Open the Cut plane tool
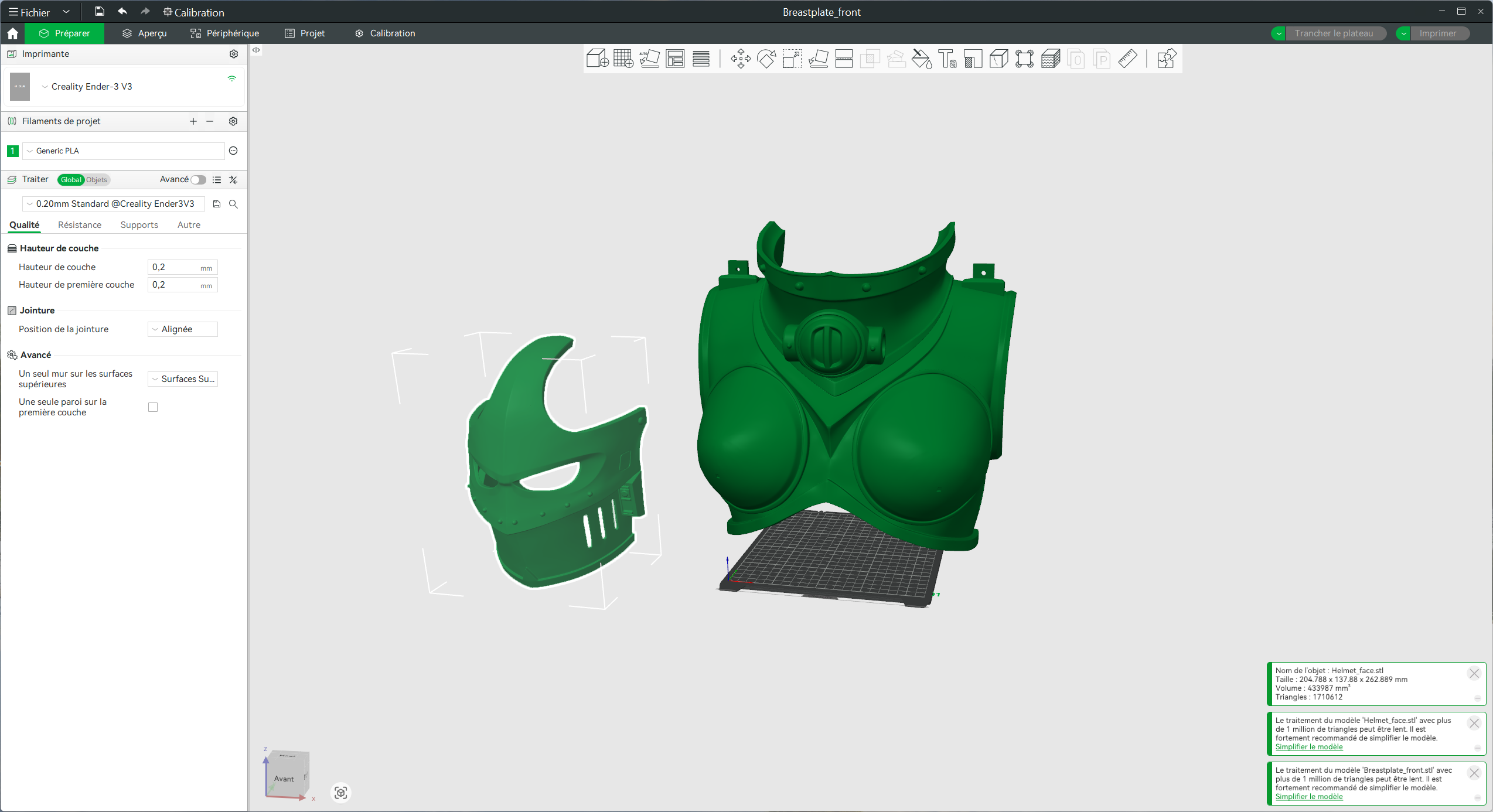This screenshot has height=812, width=1493. 844,59
